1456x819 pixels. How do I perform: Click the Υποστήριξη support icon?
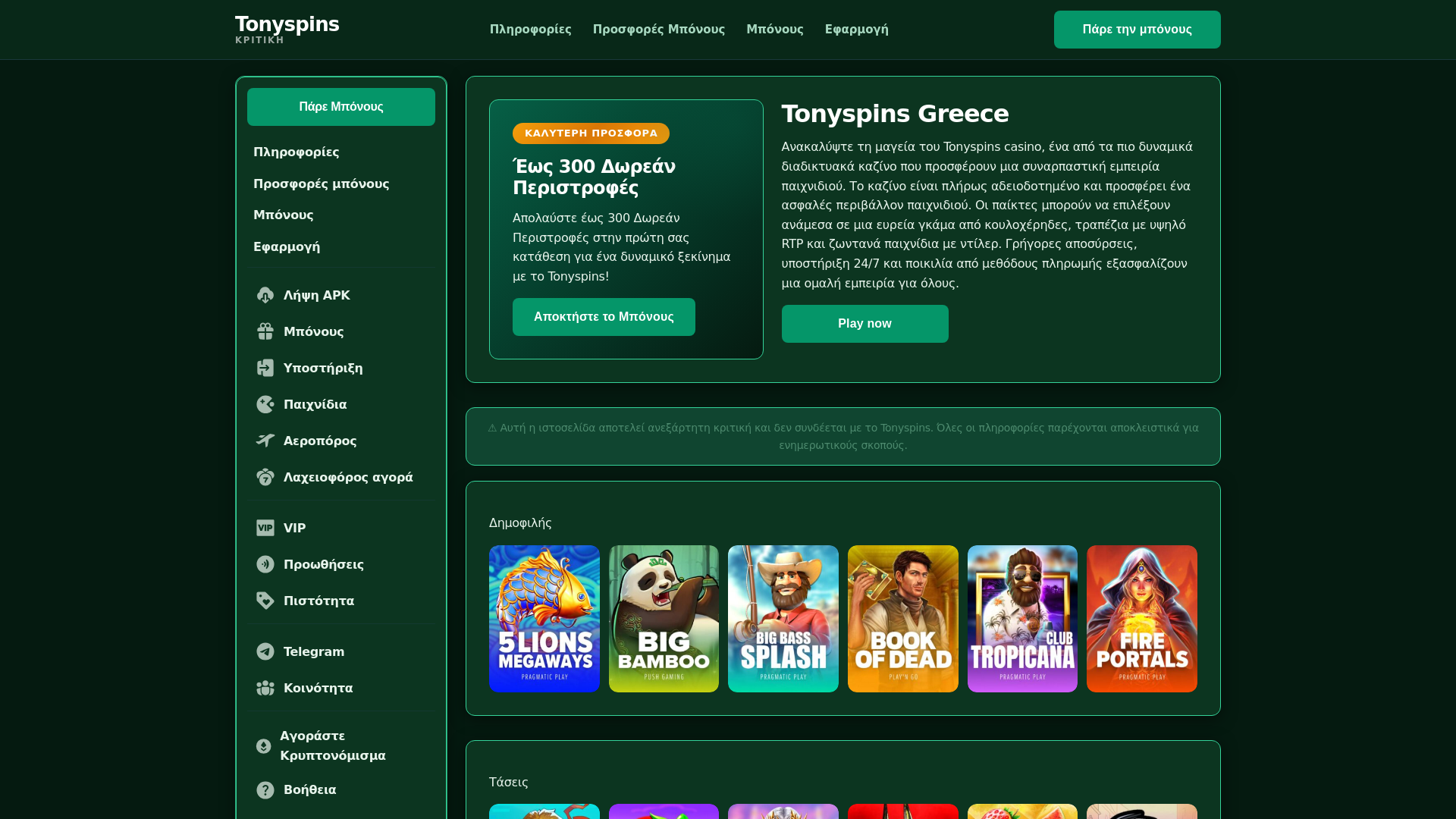tap(265, 368)
